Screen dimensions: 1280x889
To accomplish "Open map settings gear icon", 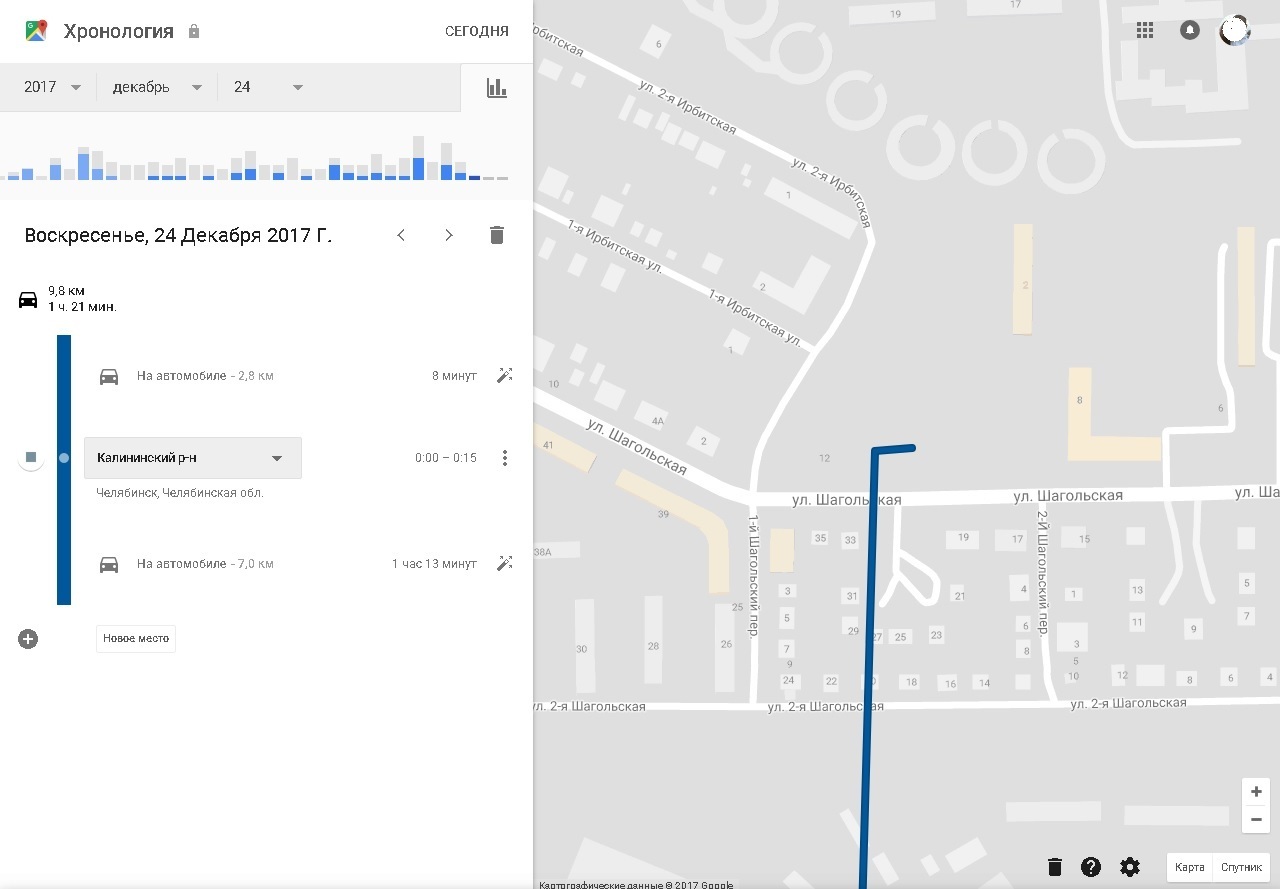I will pos(1130,867).
